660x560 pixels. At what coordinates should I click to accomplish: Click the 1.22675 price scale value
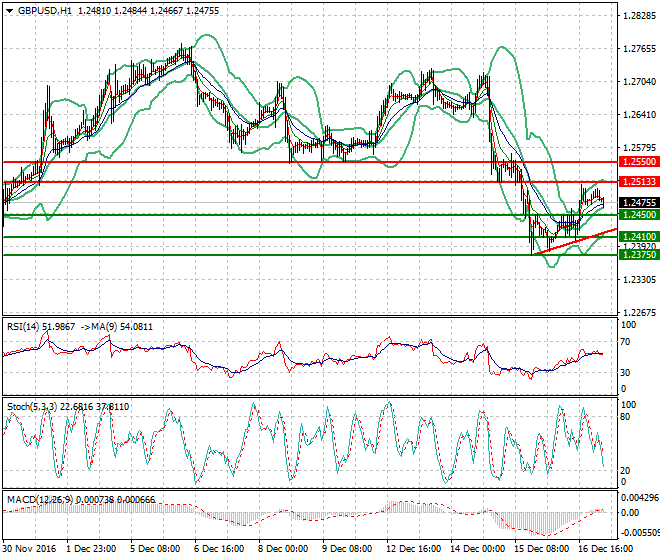(639, 312)
